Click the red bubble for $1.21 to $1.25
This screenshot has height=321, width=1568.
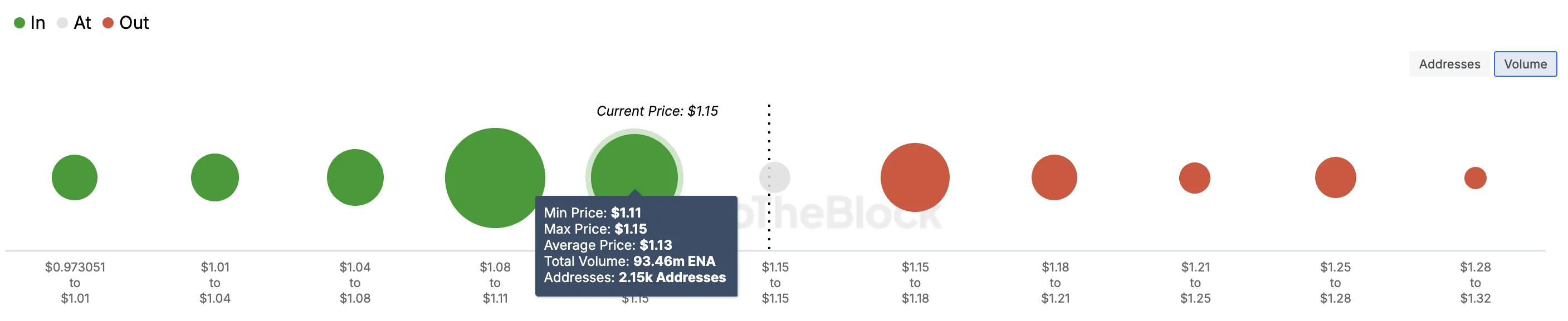[x=1195, y=177]
